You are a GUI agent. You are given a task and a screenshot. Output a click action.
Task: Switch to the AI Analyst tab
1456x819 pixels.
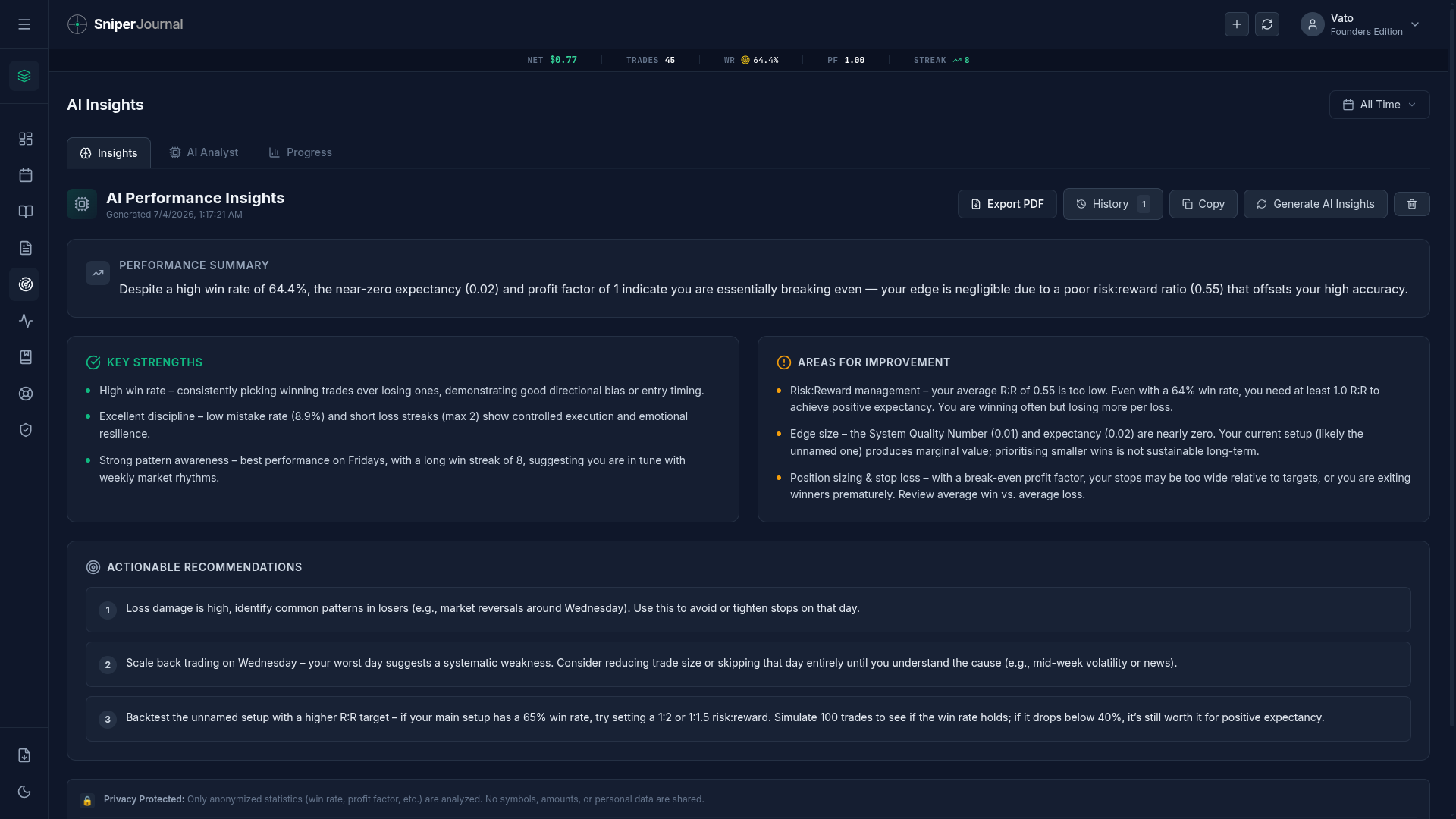[203, 152]
